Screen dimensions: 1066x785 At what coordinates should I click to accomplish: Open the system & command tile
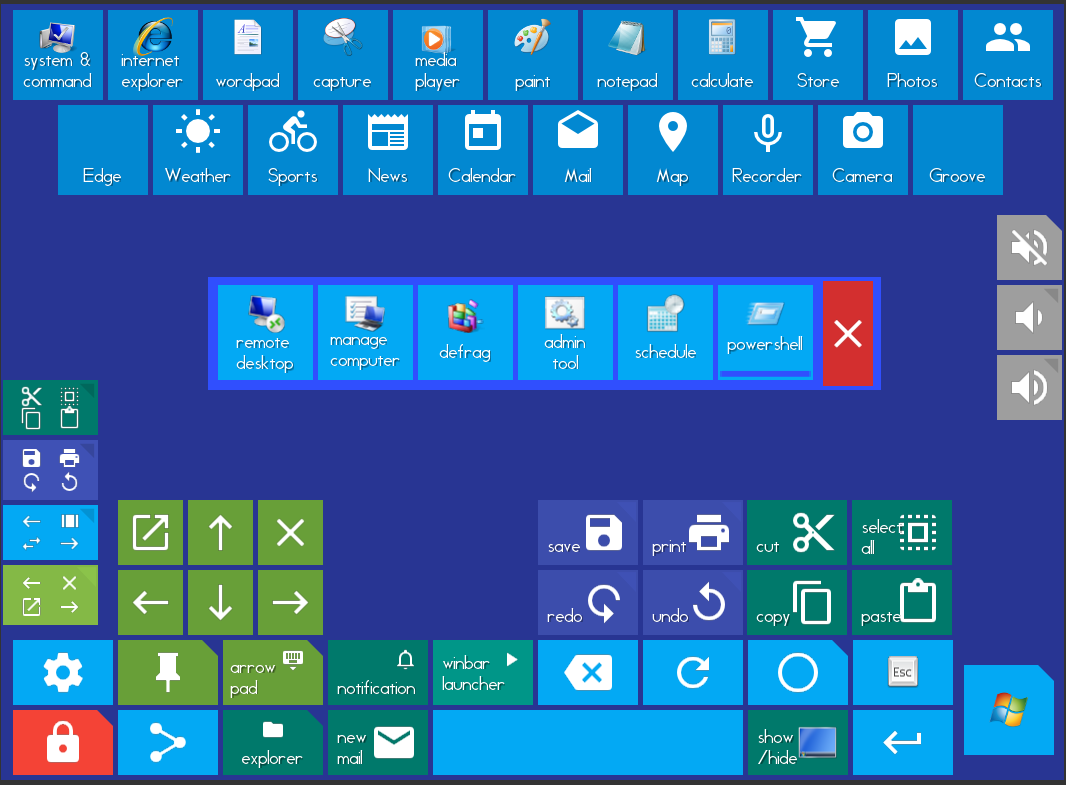click(58, 55)
